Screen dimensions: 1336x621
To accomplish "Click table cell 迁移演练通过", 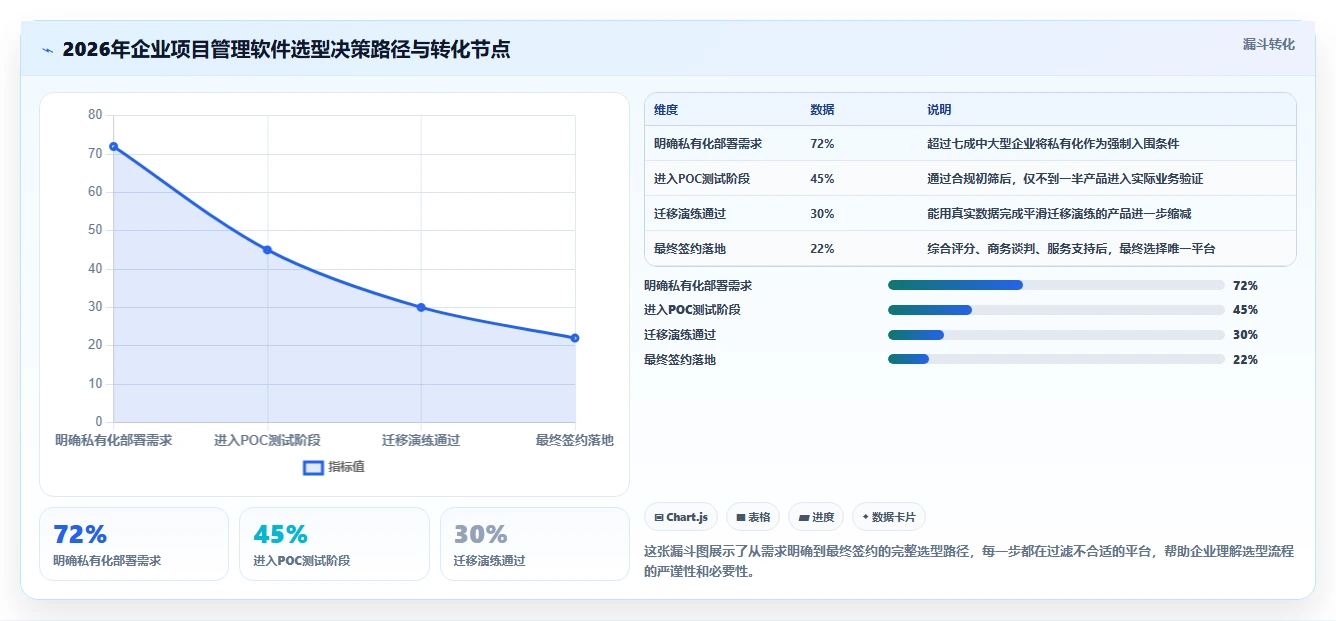I will (x=690, y=214).
